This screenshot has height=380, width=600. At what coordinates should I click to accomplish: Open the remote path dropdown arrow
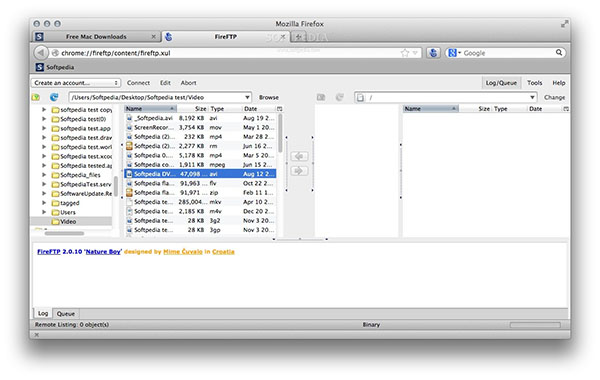(532, 97)
